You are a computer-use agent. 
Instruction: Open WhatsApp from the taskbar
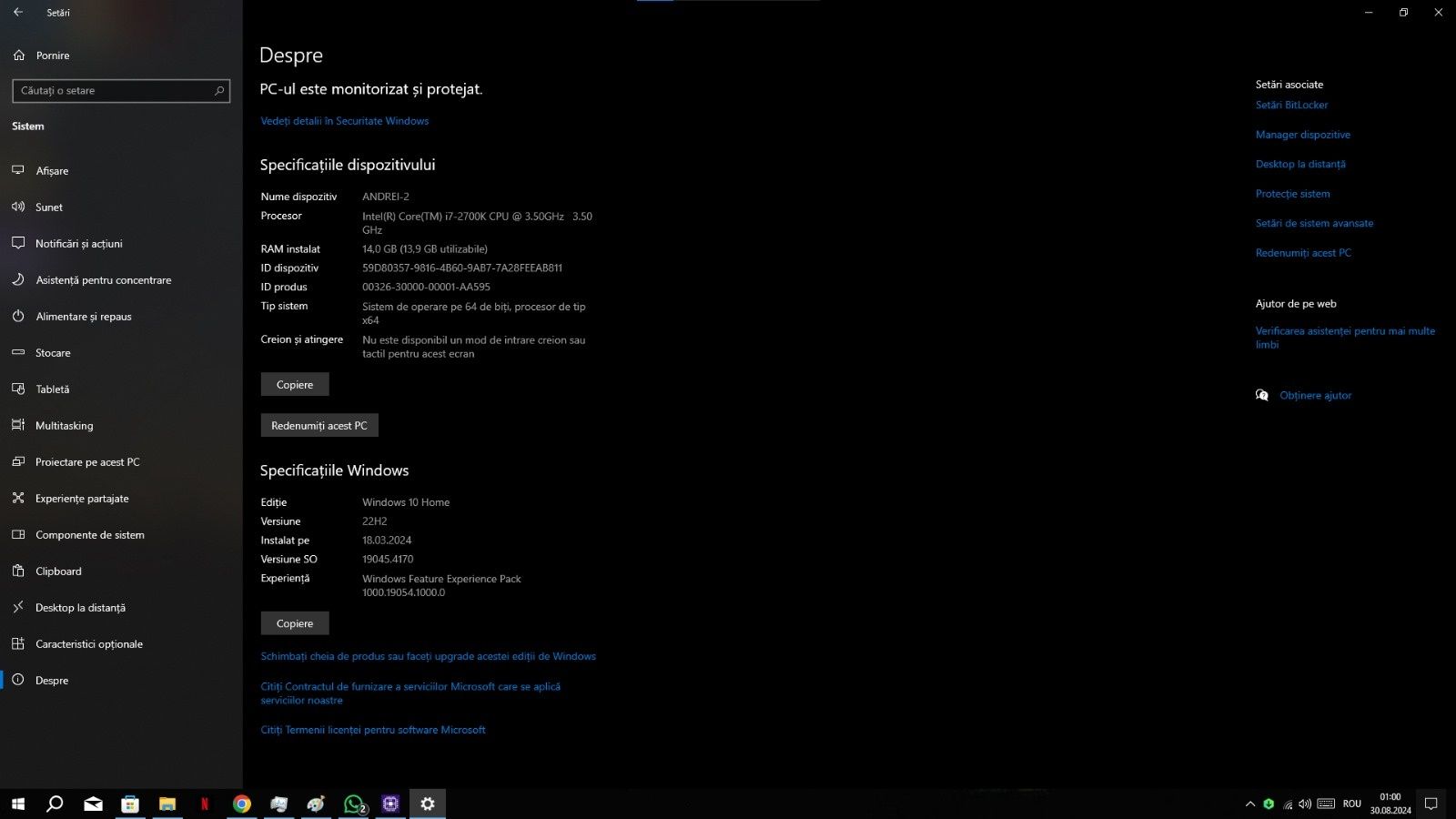[x=354, y=804]
